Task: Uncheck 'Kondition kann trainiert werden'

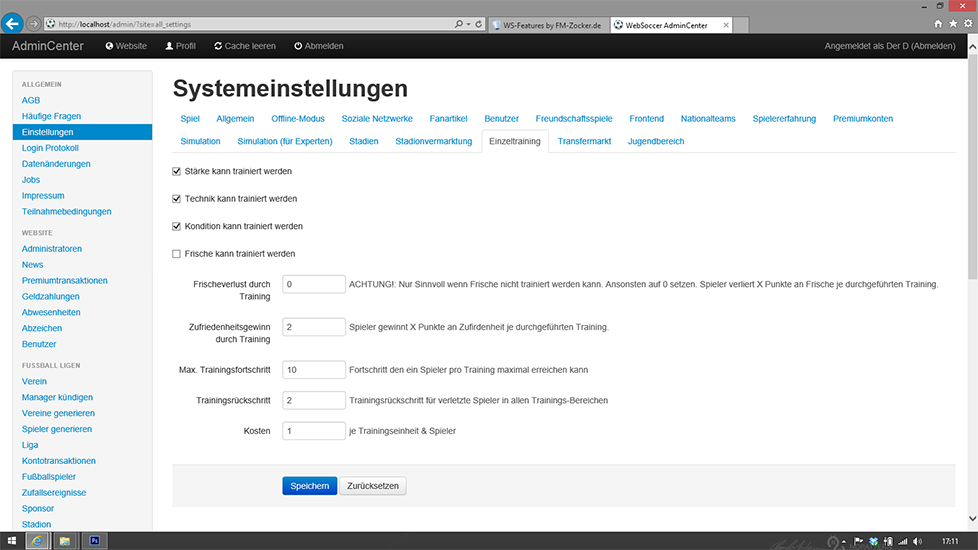Action: click(177, 226)
